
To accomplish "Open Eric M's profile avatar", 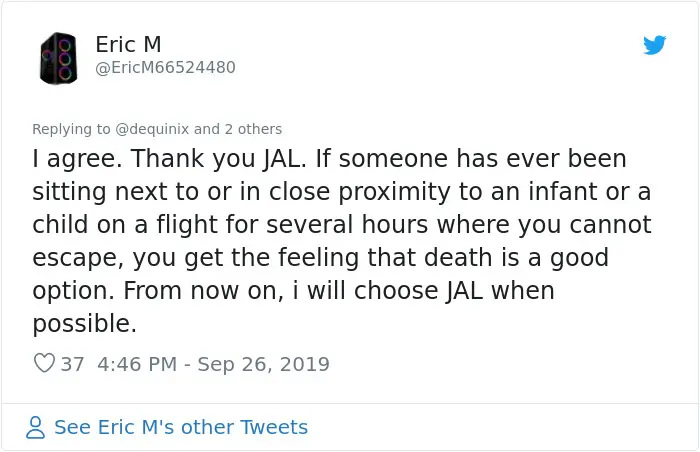I will coord(58,58).
